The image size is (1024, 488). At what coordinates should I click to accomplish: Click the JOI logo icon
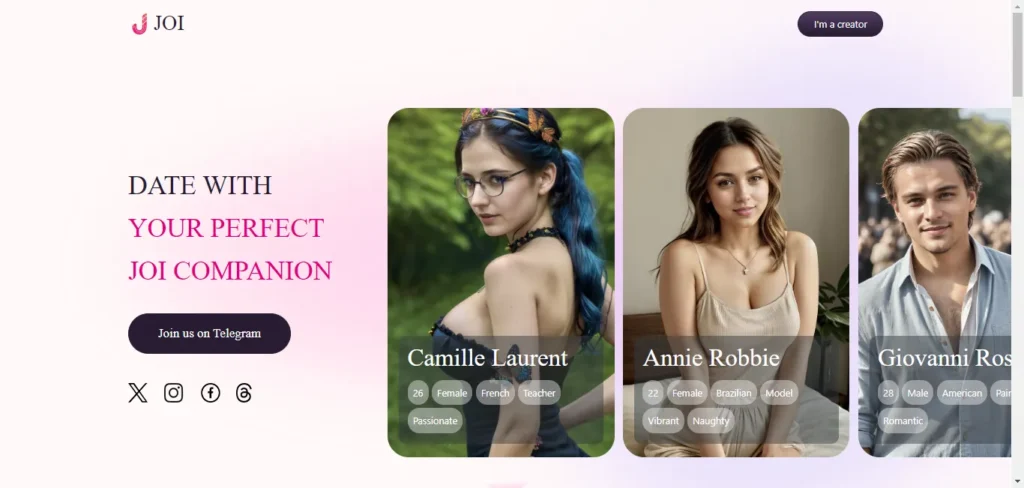pyautogui.click(x=139, y=24)
